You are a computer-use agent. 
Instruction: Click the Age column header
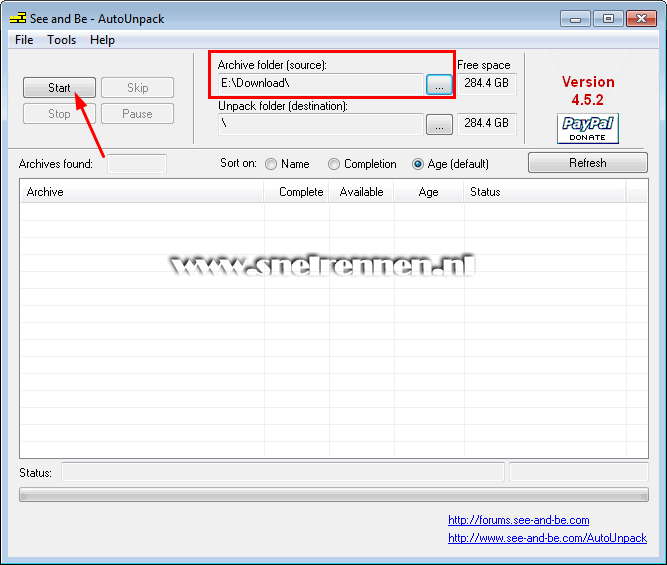tap(429, 192)
